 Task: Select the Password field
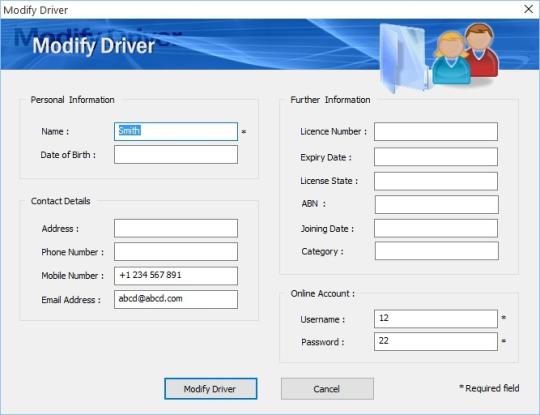tap(436, 341)
